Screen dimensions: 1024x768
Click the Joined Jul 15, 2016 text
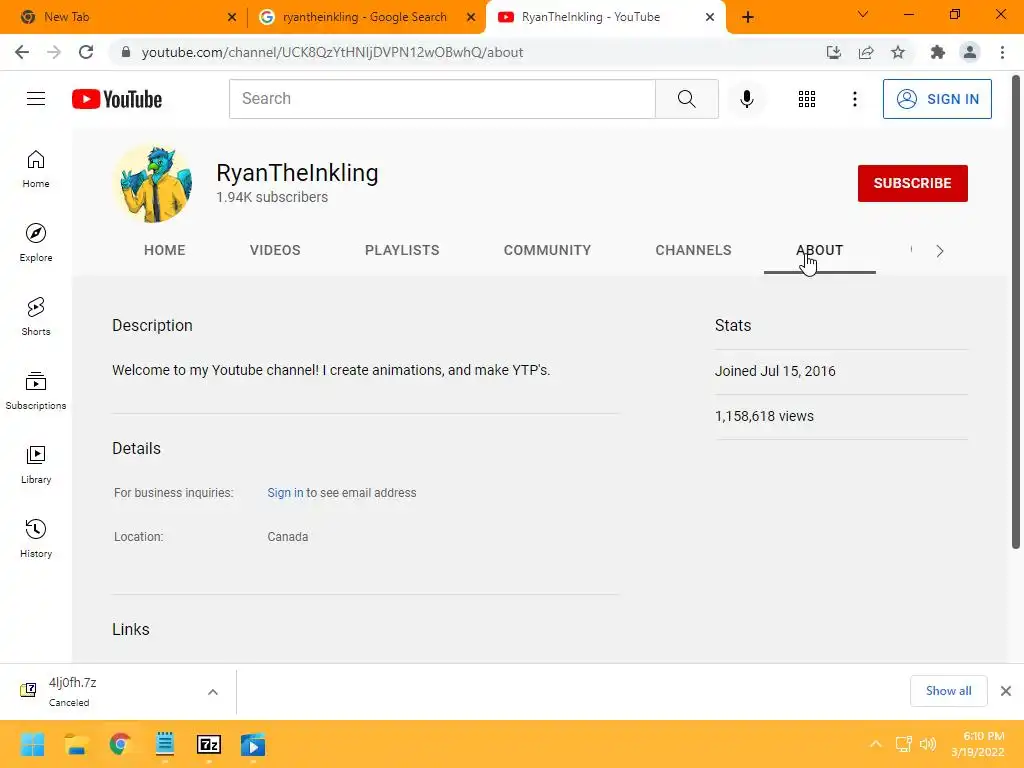pos(775,371)
